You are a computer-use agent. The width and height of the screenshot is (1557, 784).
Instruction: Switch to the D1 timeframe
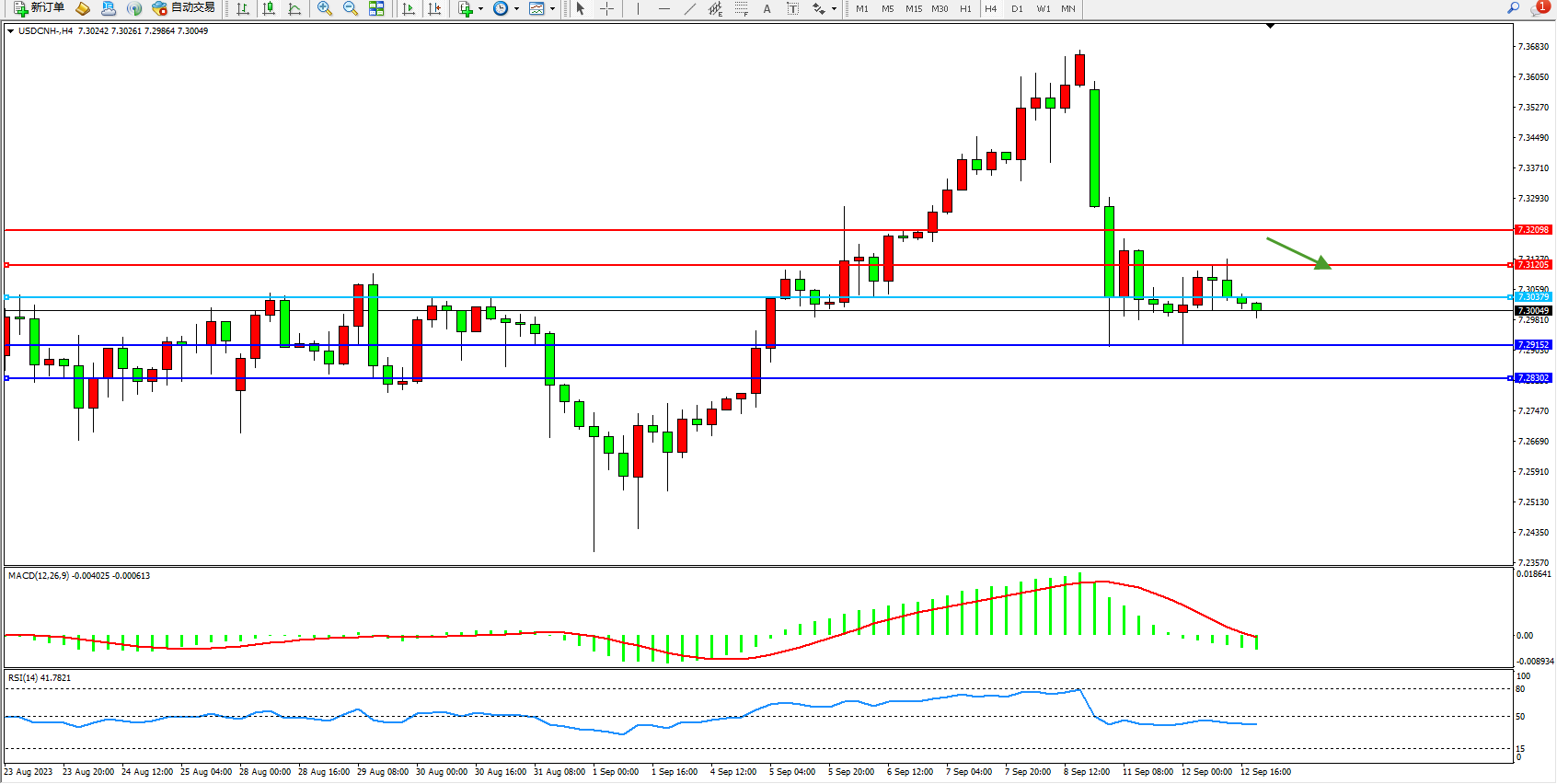pos(1017,8)
